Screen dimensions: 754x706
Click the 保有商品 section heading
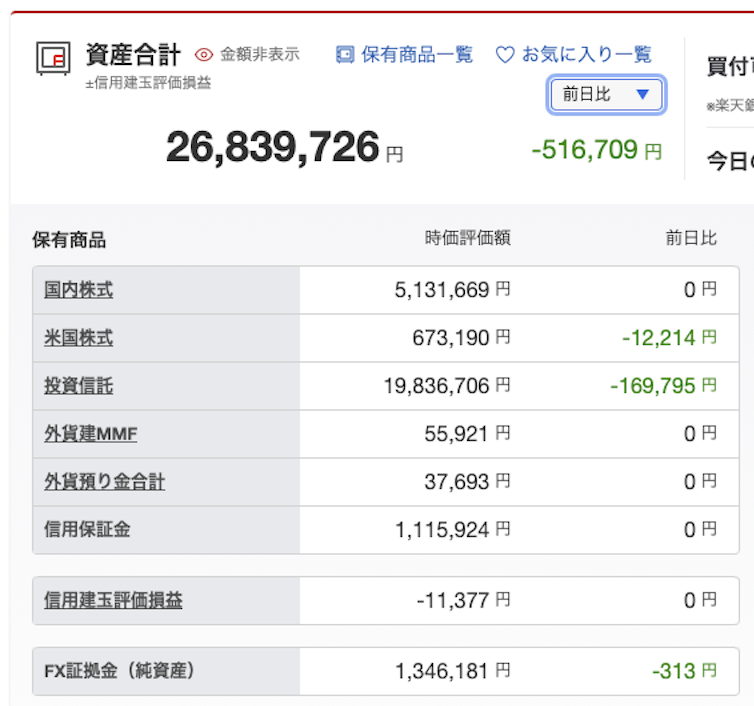click(69, 240)
